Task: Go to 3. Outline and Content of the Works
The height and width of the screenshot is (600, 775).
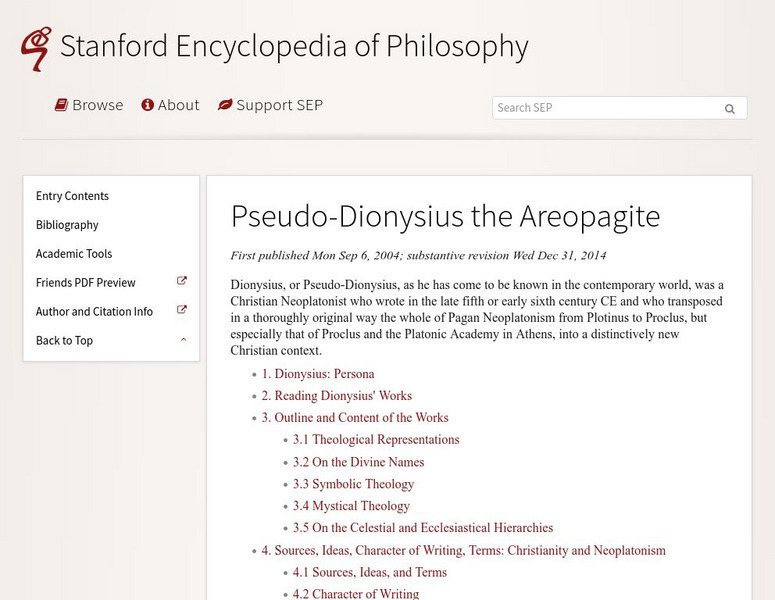Action: pyautogui.click(x=355, y=418)
